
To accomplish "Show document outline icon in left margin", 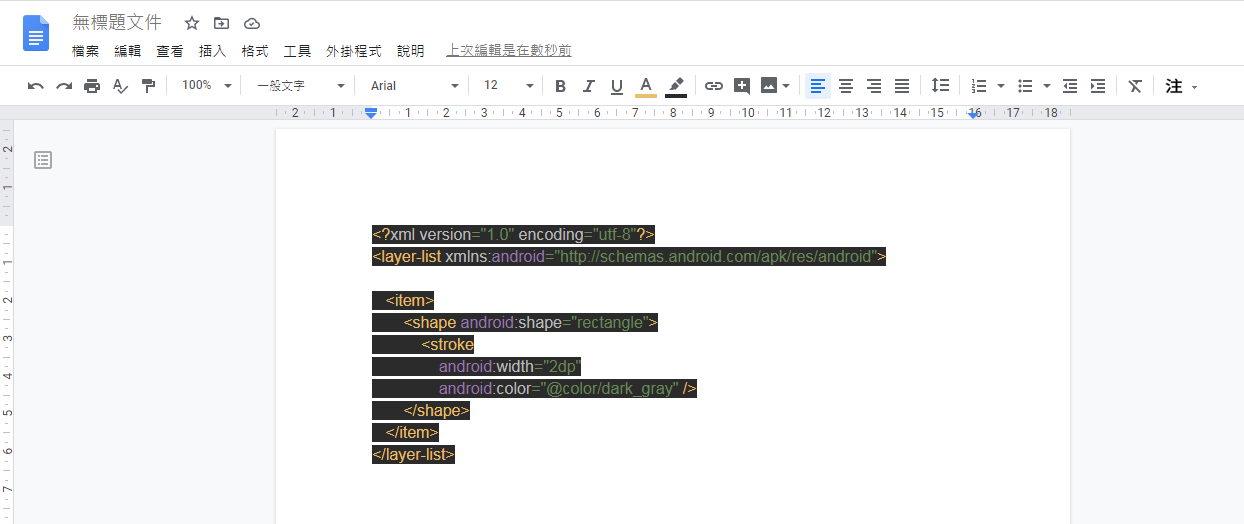I will point(43,160).
